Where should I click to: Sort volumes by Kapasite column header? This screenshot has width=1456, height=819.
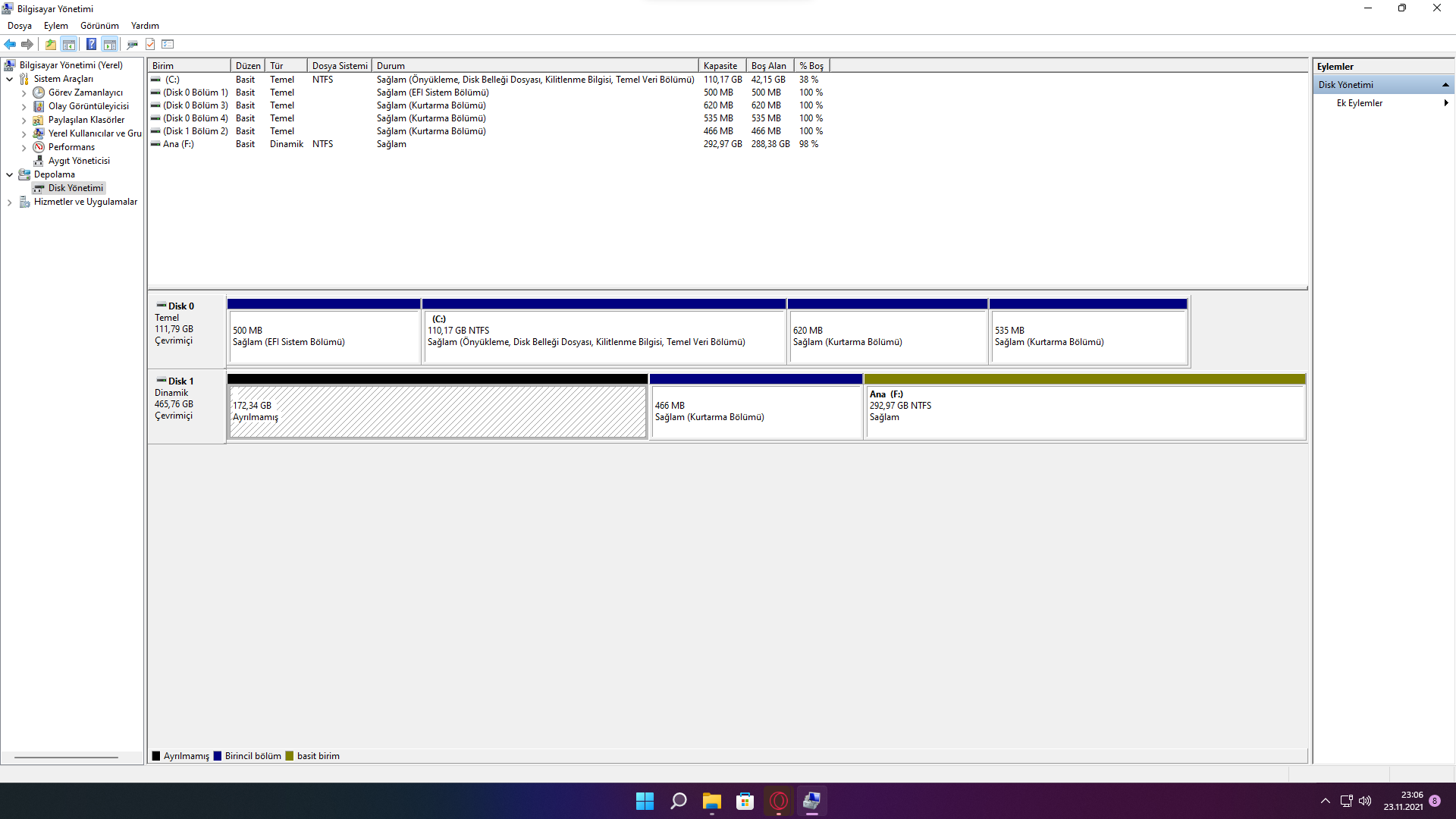(x=720, y=66)
